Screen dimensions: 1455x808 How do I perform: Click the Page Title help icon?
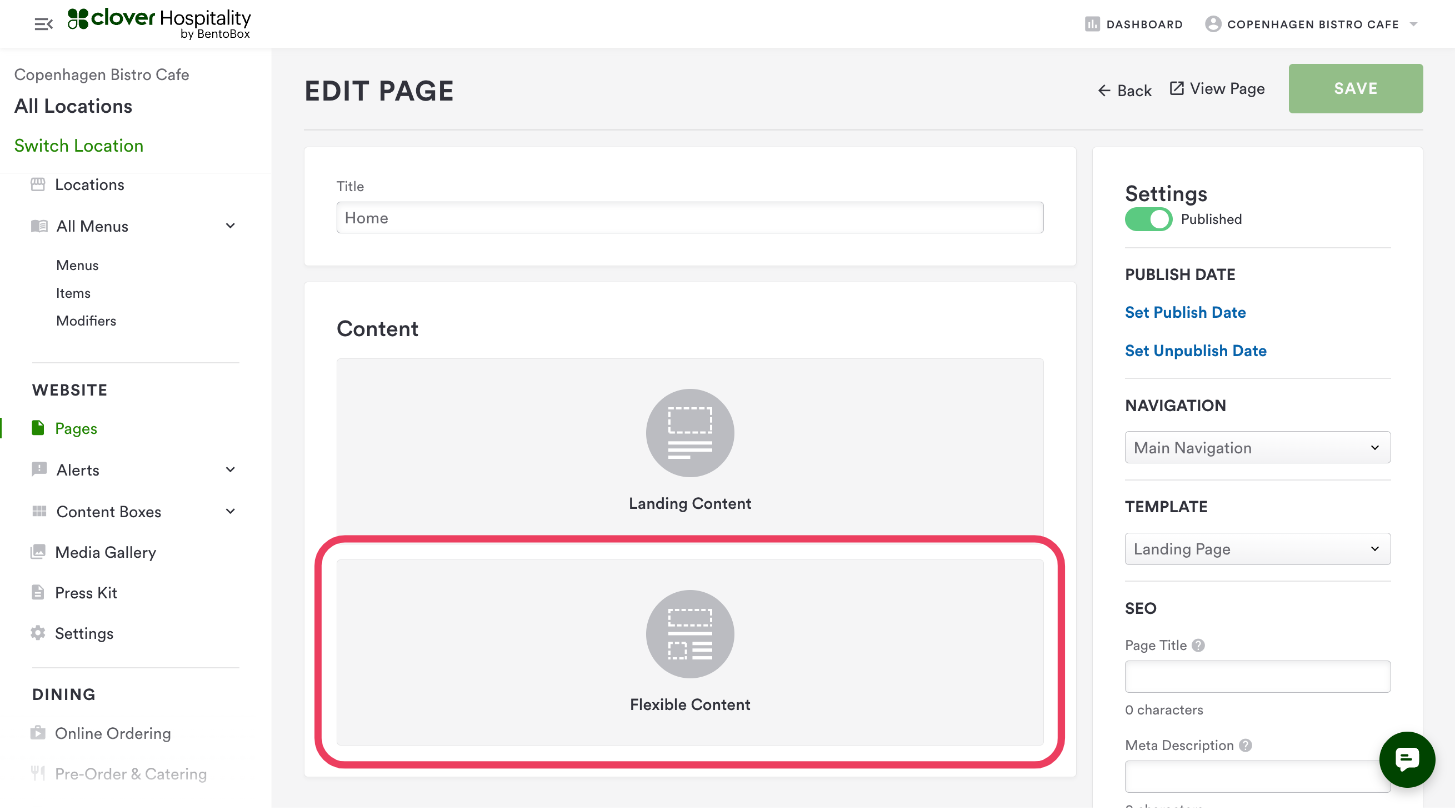pos(1198,646)
